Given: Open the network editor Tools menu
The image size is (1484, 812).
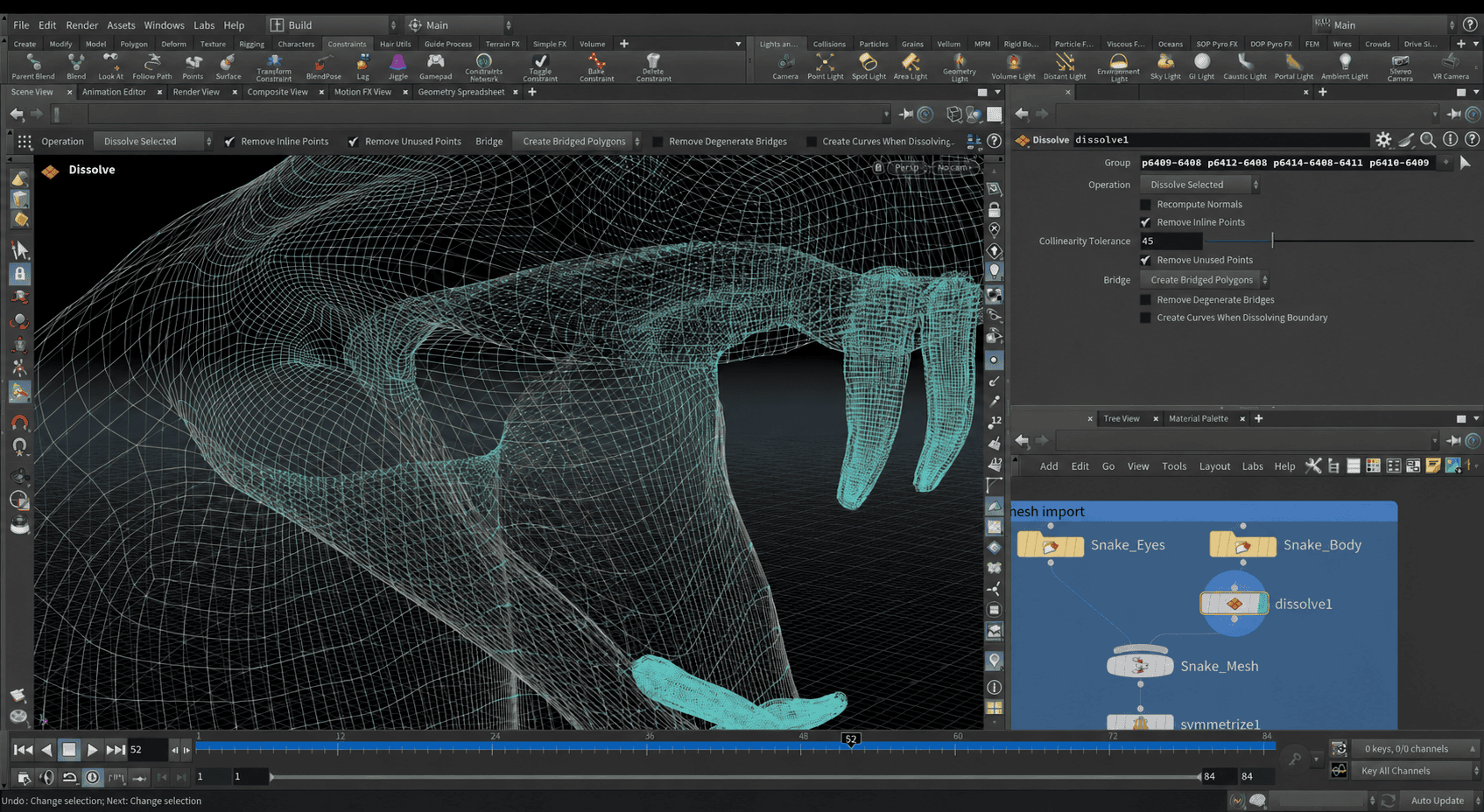Looking at the screenshot, I should coord(1174,466).
